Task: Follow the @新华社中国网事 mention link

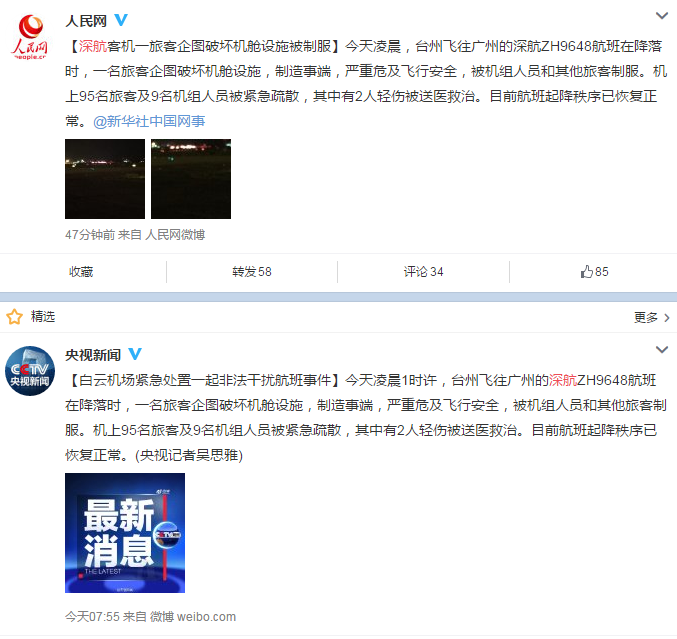Action: click(149, 121)
